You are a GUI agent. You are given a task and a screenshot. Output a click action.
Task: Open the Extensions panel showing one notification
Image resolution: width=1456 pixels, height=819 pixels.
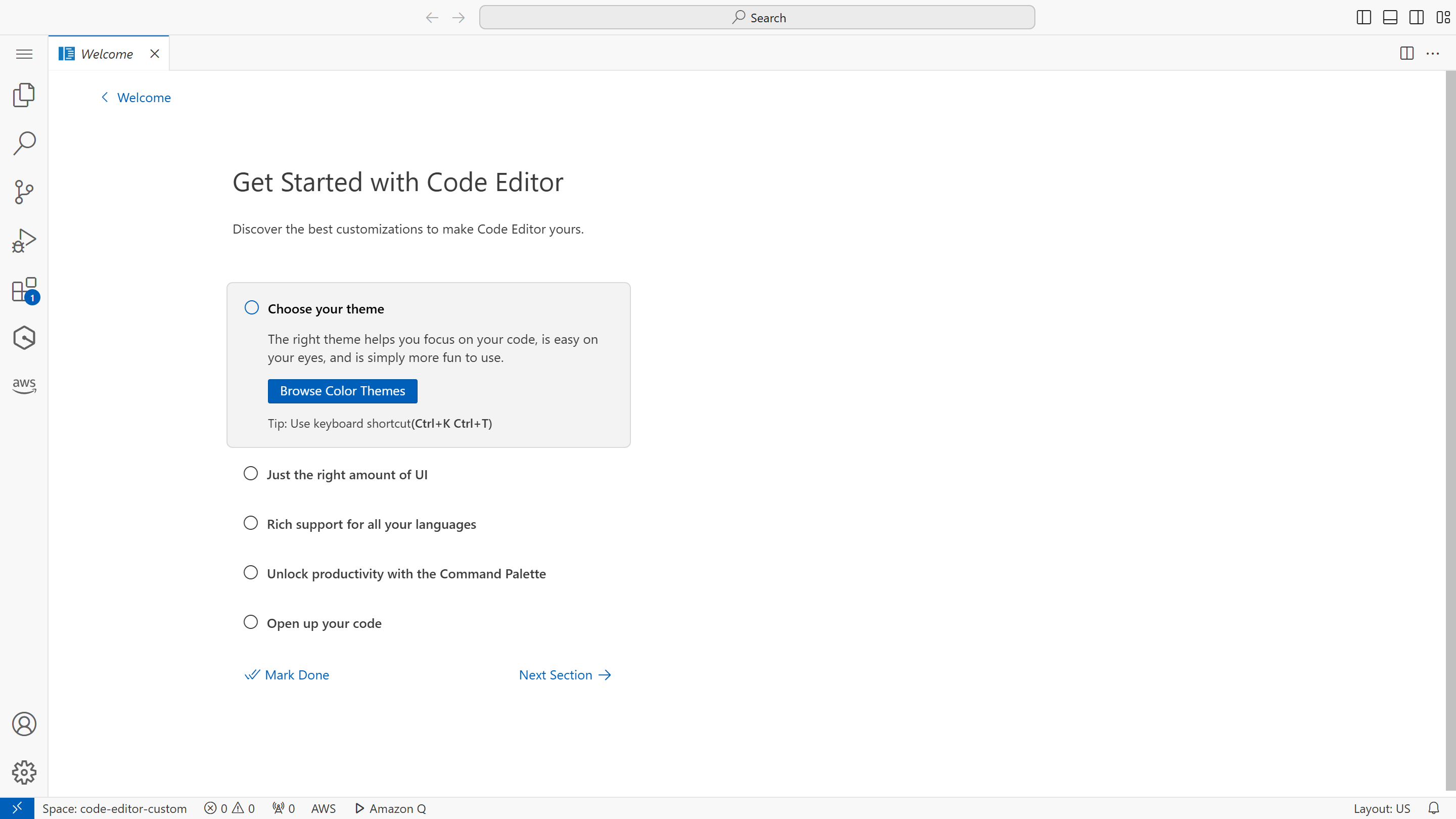24,290
